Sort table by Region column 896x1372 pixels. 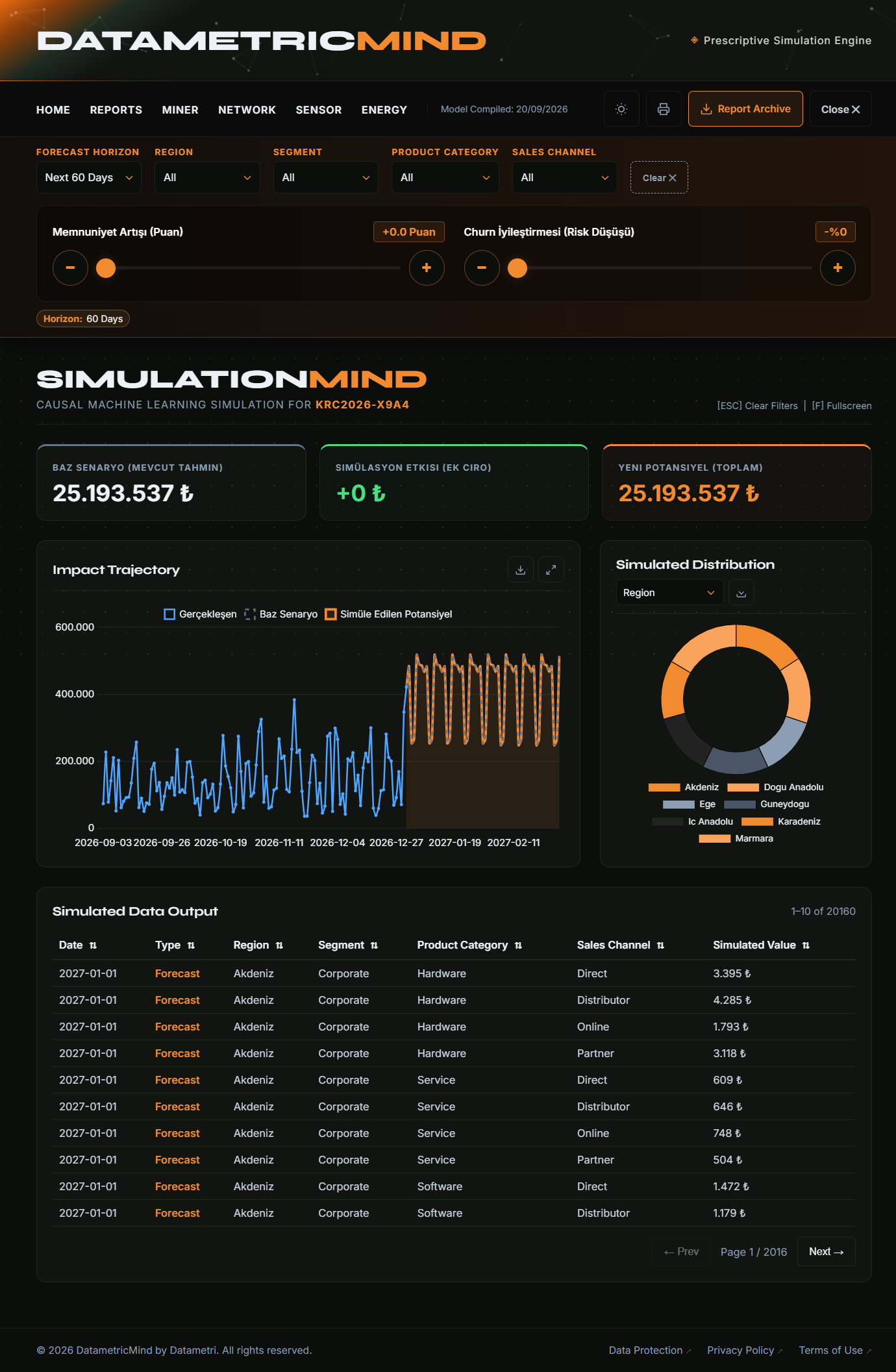click(258, 945)
